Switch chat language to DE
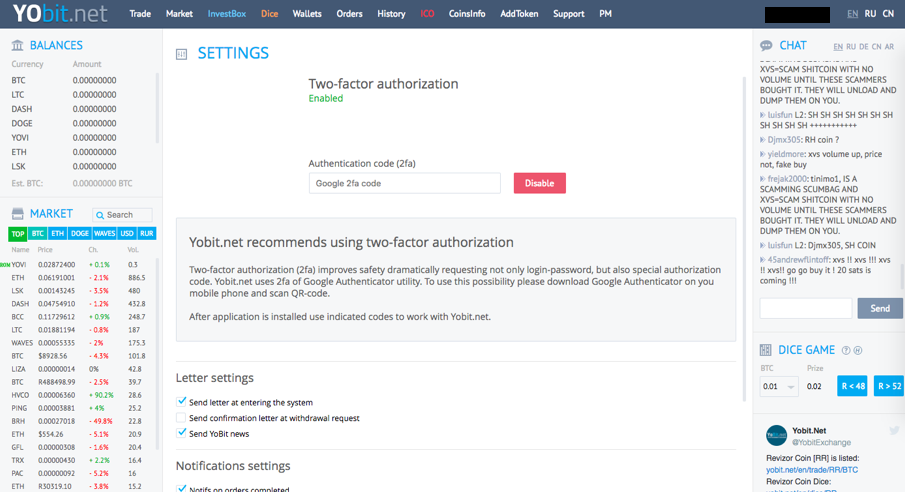Image resolution: width=905 pixels, height=492 pixels. click(863, 47)
